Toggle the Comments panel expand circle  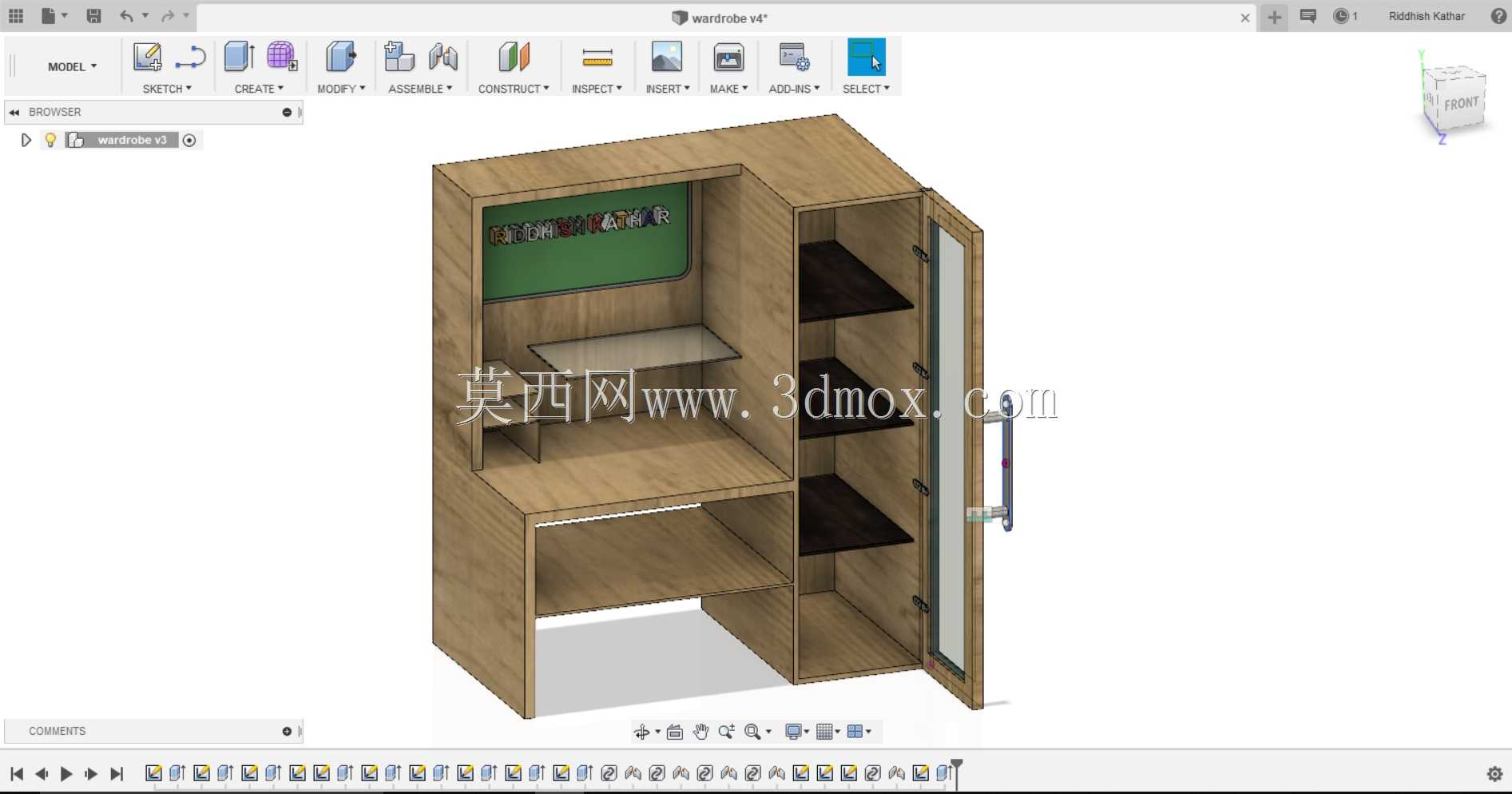[287, 731]
